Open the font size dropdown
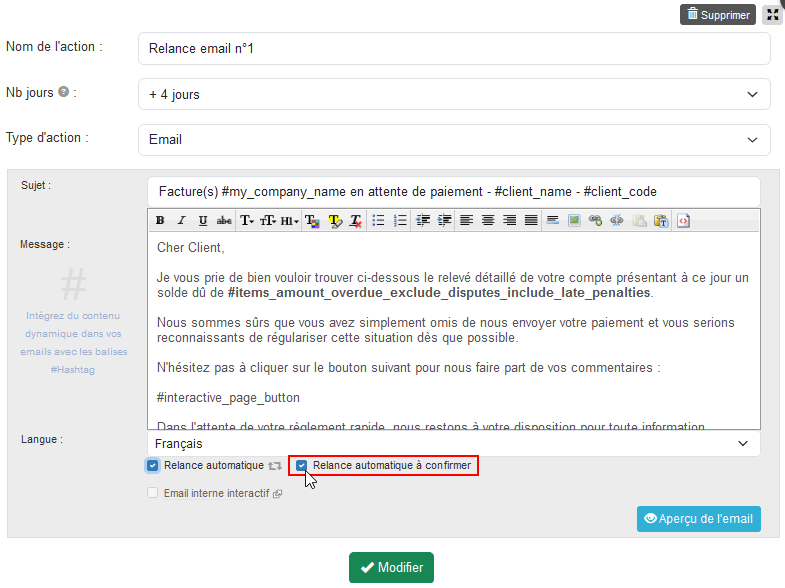Screen dimensions: 785x588 pos(268,220)
